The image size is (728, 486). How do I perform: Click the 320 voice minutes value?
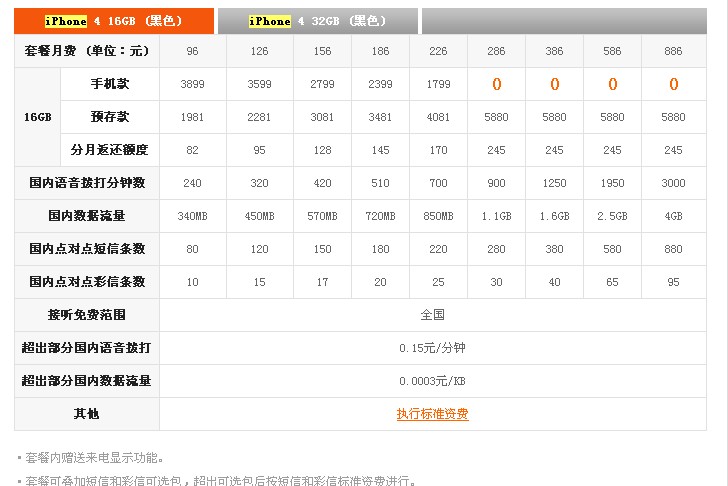click(x=259, y=183)
